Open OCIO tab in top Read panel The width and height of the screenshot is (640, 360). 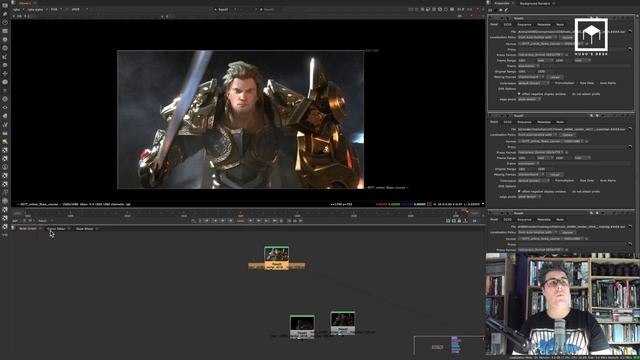[x=507, y=24]
